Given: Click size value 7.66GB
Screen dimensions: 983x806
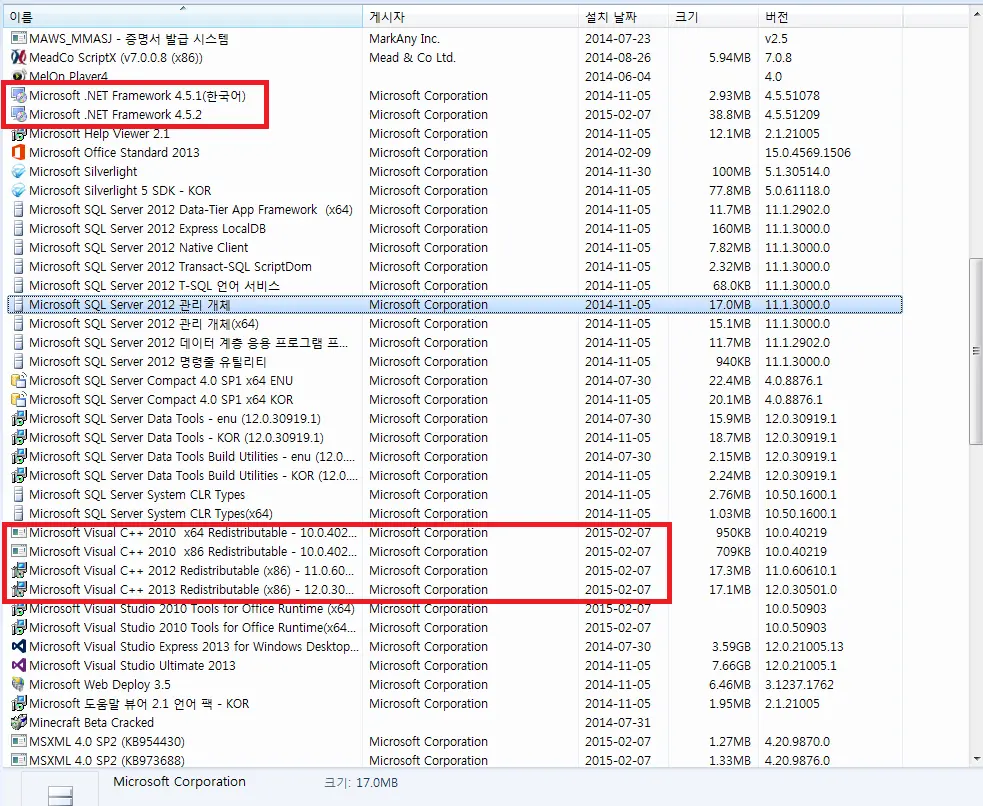Looking at the screenshot, I should pyautogui.click(x=731, y=666).
